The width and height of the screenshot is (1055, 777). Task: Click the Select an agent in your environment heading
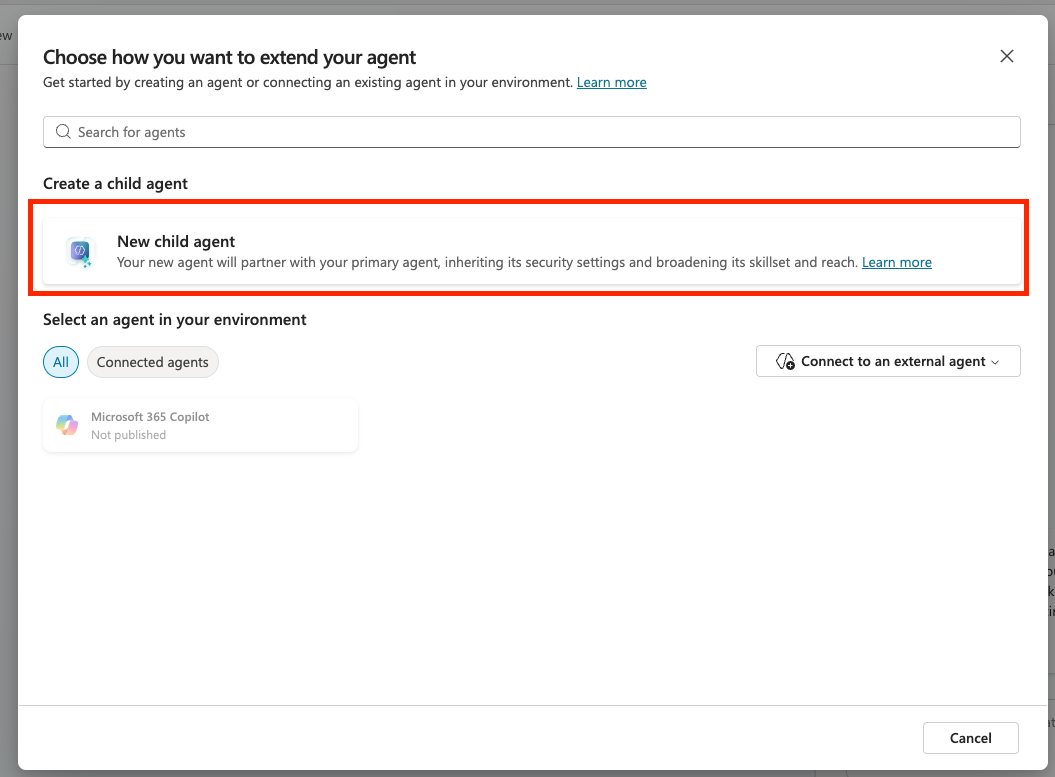click(174, 319)
